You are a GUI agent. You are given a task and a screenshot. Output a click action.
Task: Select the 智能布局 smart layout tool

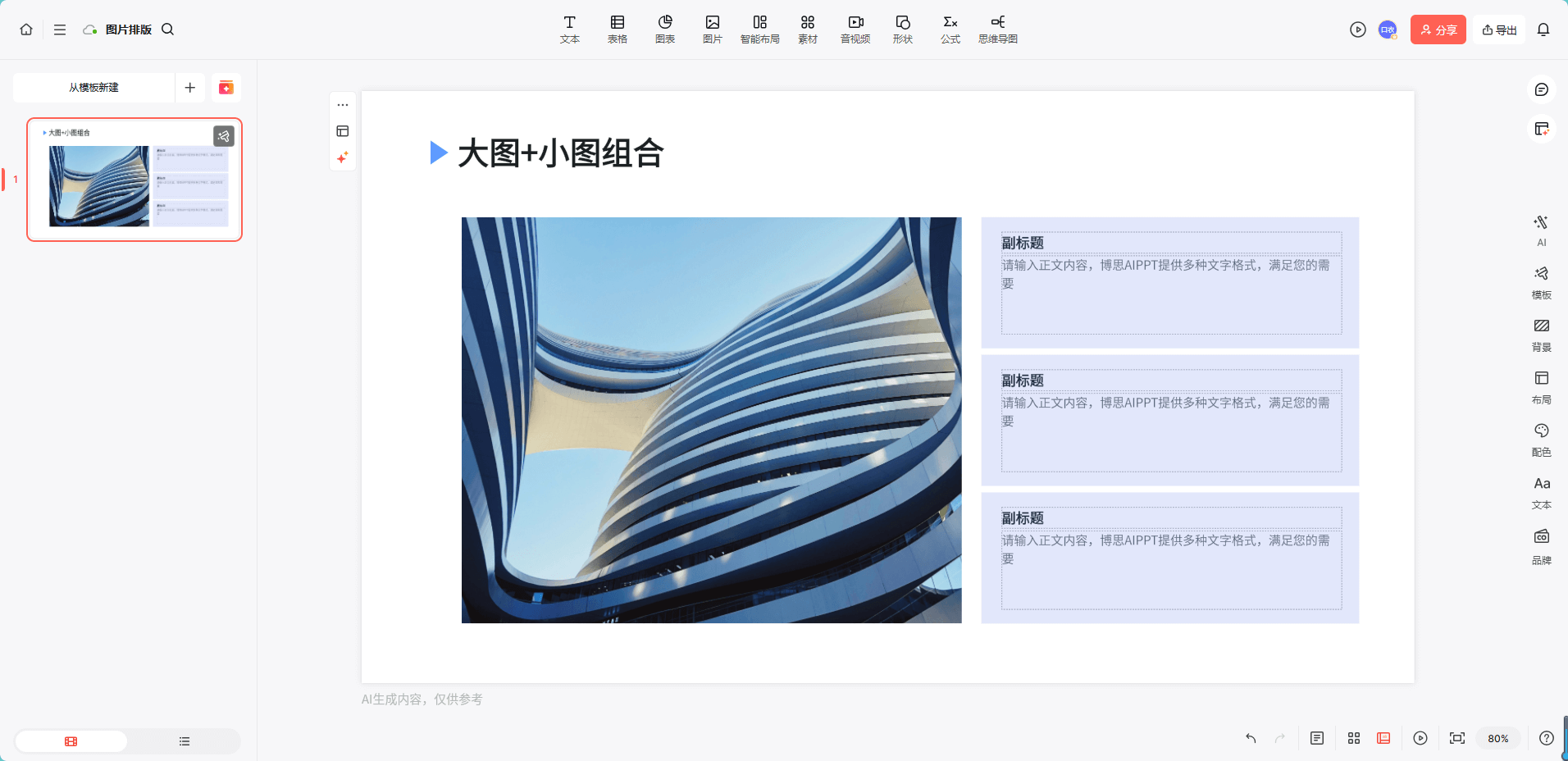[759, 29]
